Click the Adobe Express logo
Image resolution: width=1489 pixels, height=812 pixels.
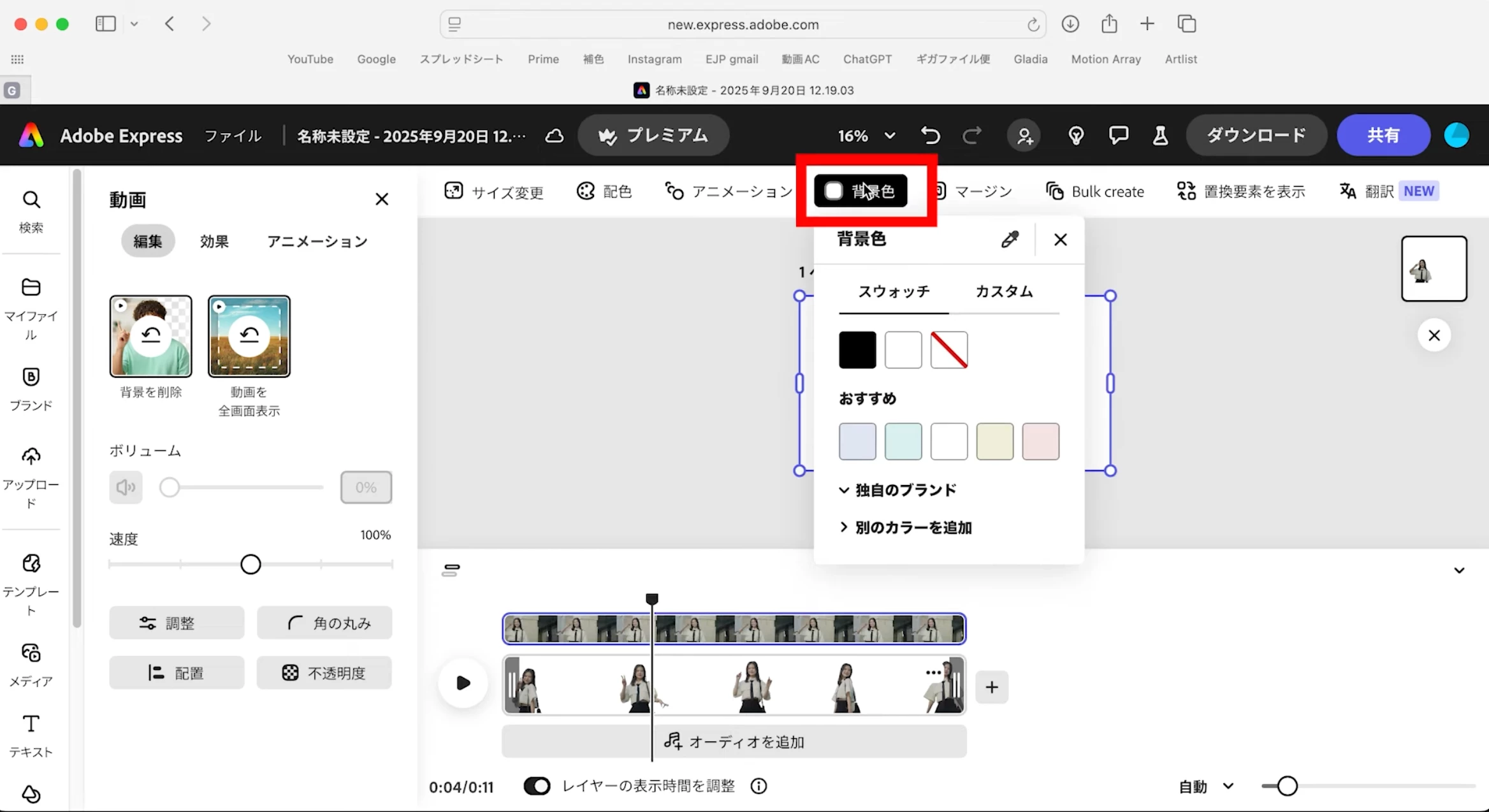click(x=31, y=136)
